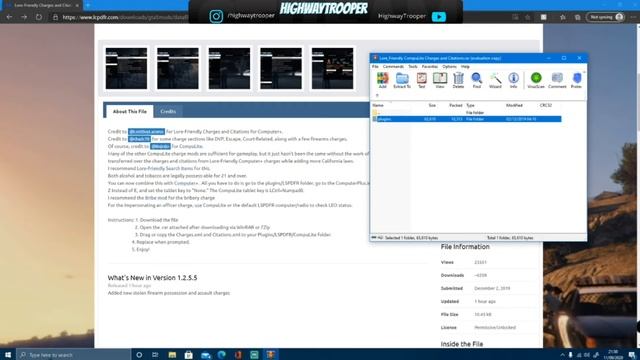640x360 pixels.
Task: Click the Info icon in WinRAR toolbar
Action: (x=513, y=80)
